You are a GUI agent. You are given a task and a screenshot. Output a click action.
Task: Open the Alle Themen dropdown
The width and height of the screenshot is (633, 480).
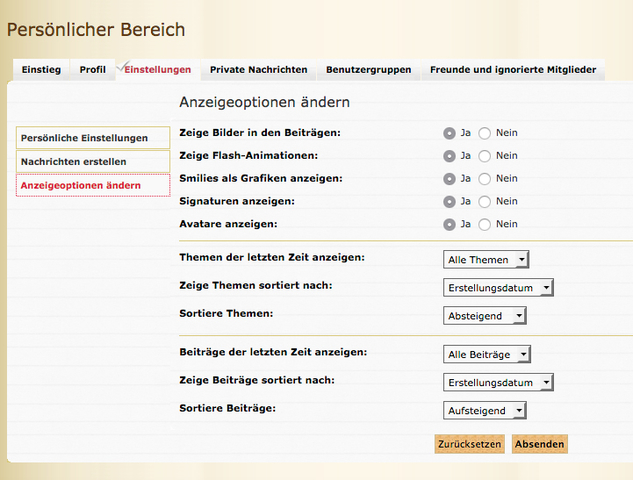click(486, 260)
